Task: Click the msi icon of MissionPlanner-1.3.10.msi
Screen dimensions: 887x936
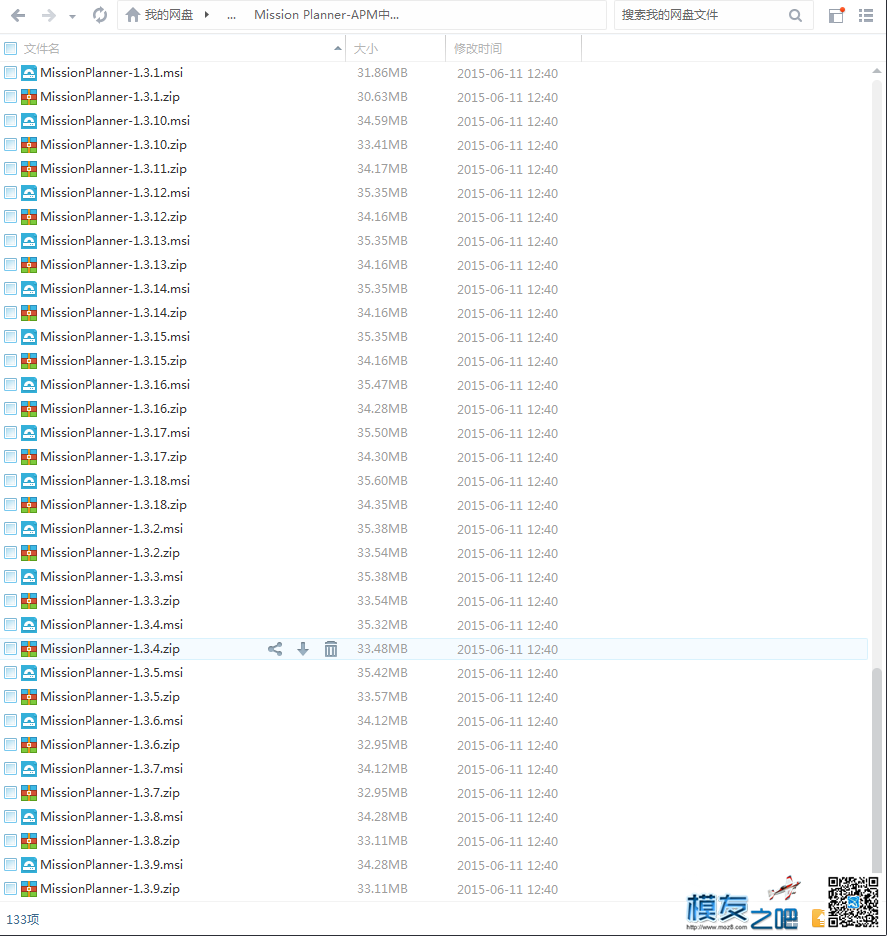Action: [x=29, y=121]
